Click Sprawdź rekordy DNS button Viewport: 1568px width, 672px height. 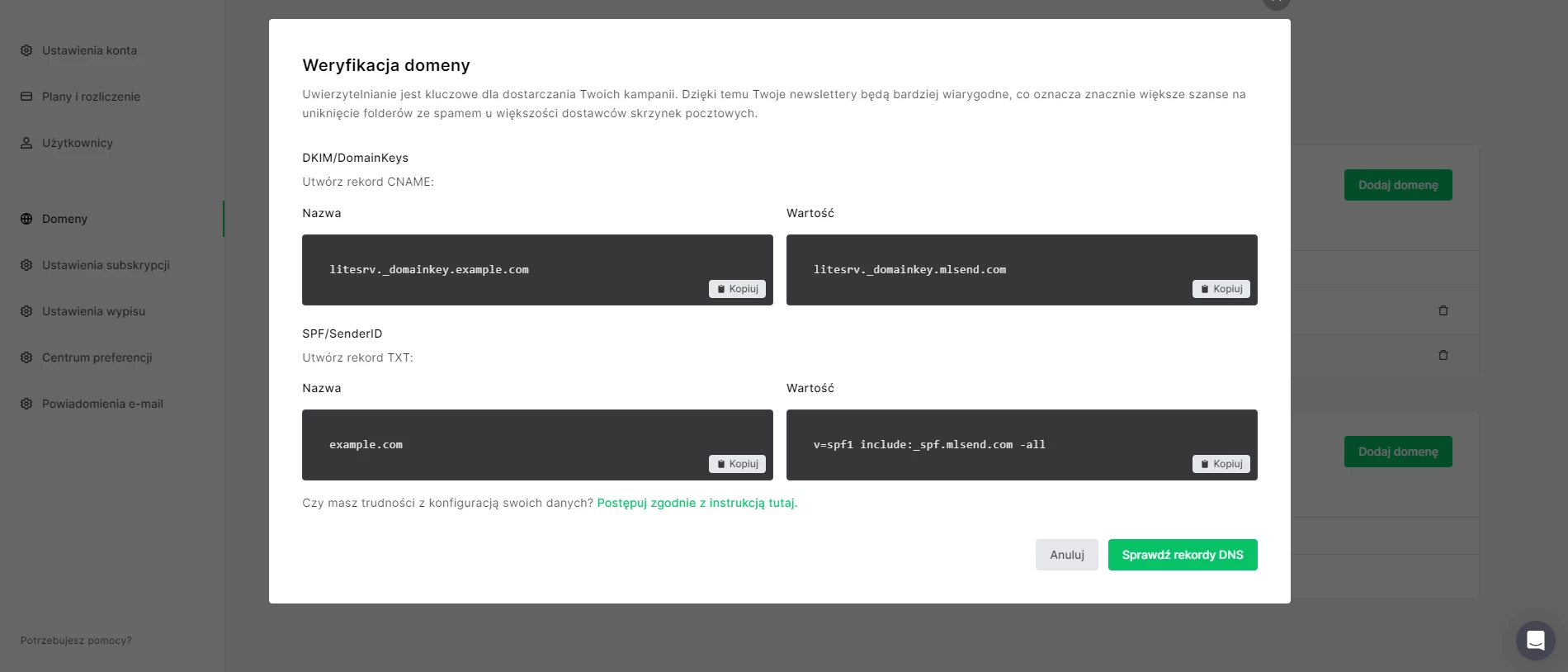[x=1182, y=555]
